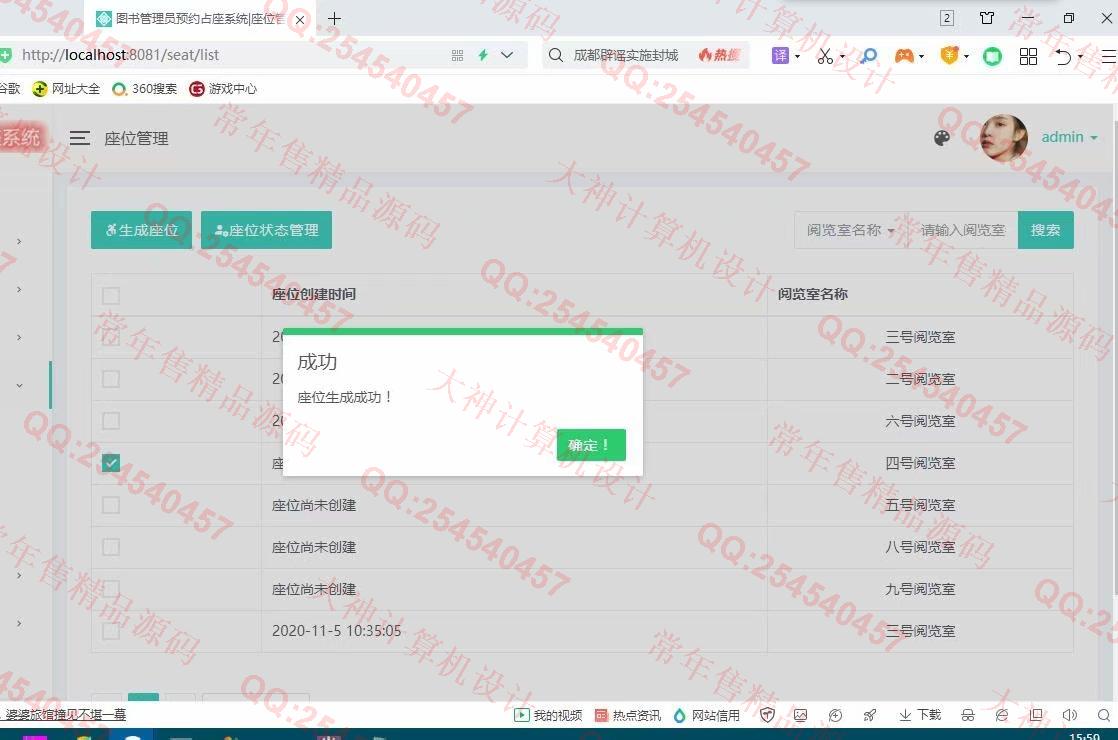This screenshot has width=1118, height=740.
Task: Select the 九号阅览室 cell
Action: [920, 590]
